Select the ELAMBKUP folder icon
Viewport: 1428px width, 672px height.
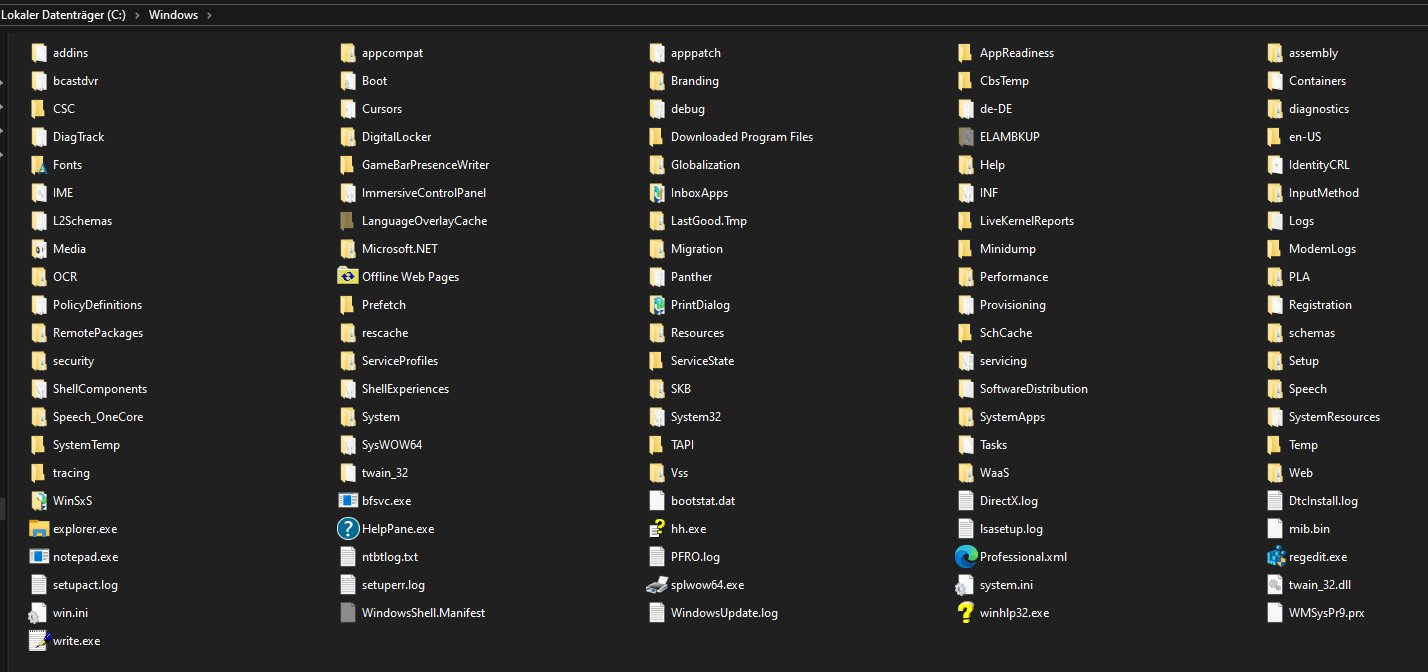(965, 137)
